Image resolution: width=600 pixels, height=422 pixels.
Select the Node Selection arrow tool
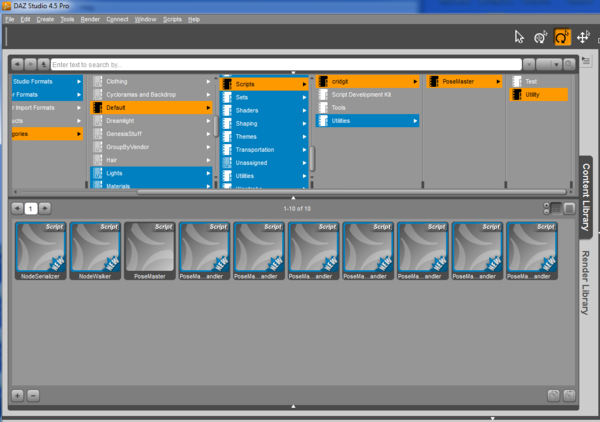coord(519,37)
